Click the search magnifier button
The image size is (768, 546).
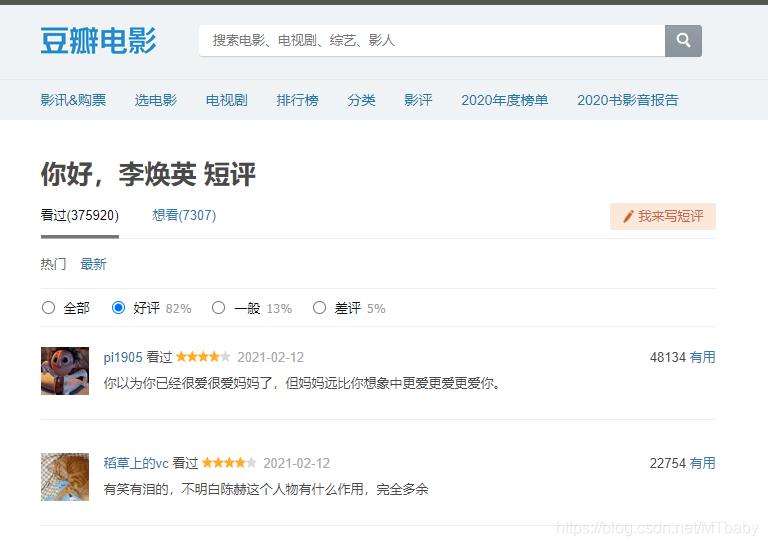683,41
